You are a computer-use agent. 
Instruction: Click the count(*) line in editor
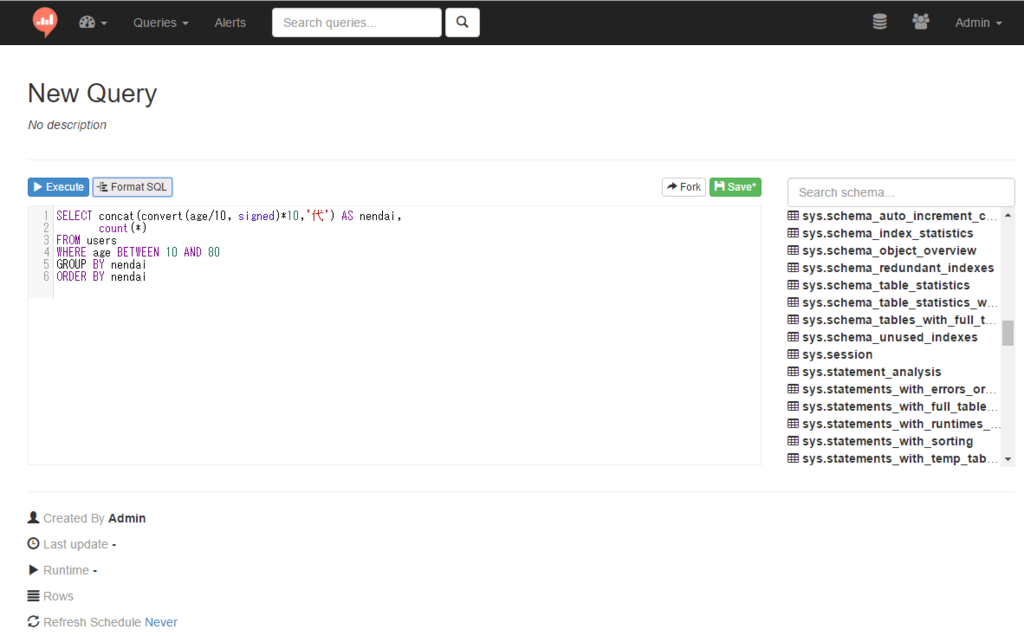pyautogui.click(x=123, y=228)
